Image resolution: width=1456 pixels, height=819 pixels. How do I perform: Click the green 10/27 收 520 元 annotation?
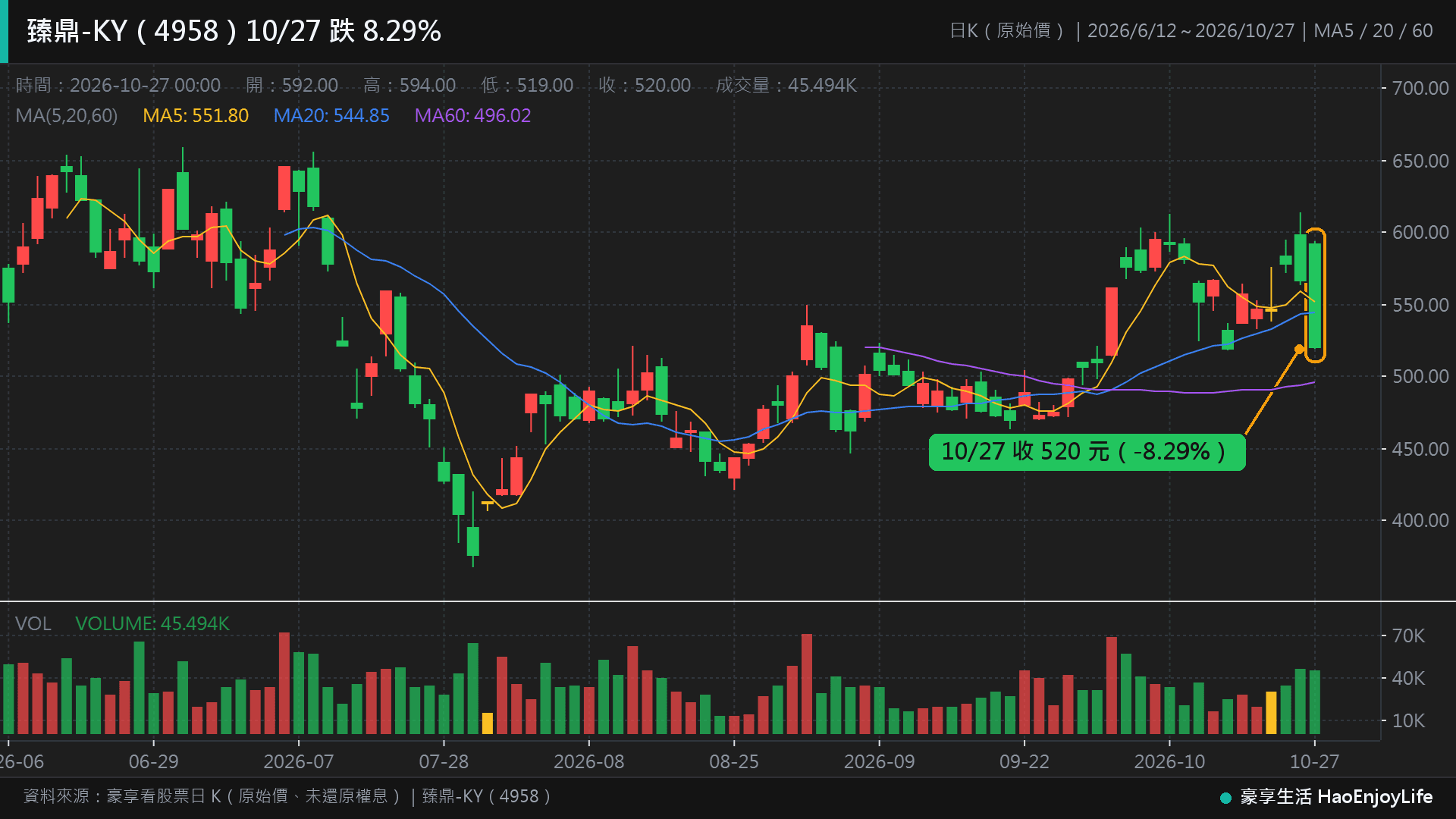point(1087,452)
